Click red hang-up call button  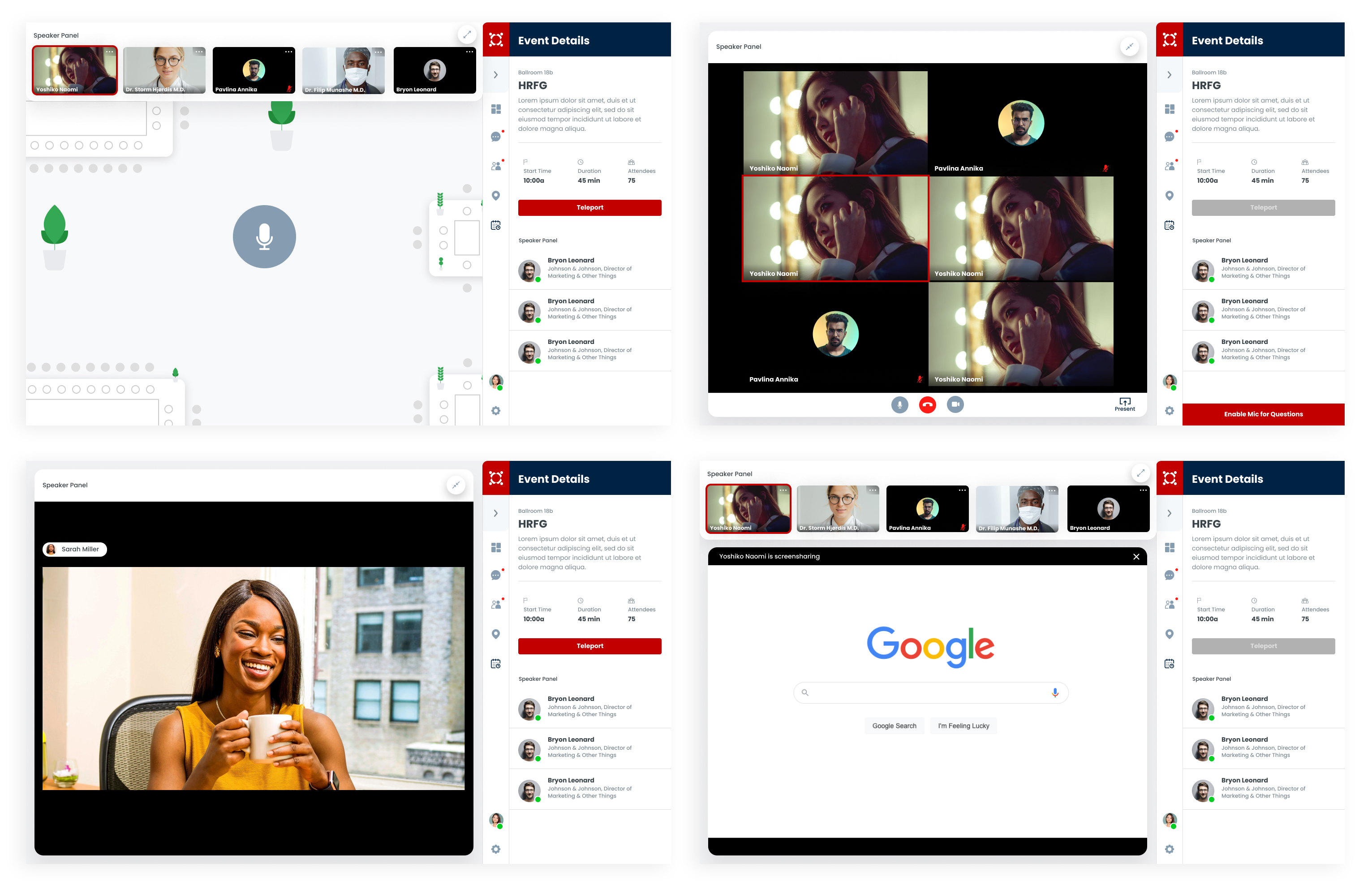click(x=927, y=404)
